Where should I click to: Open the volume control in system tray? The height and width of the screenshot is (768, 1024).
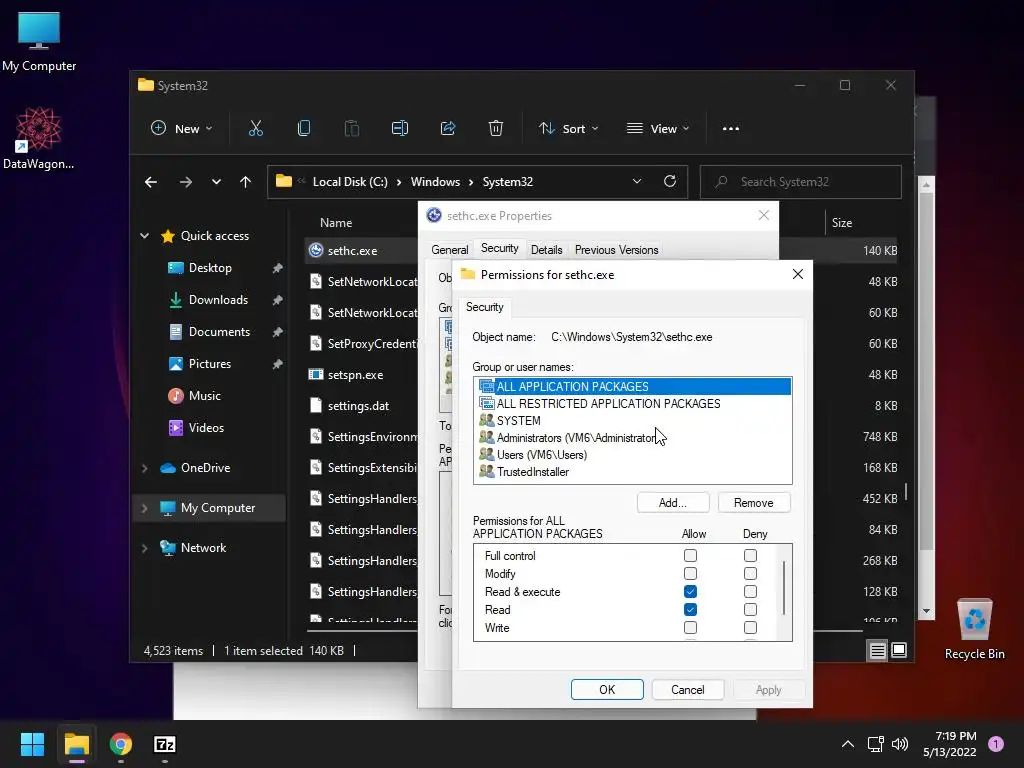click(x=900, y=744)
